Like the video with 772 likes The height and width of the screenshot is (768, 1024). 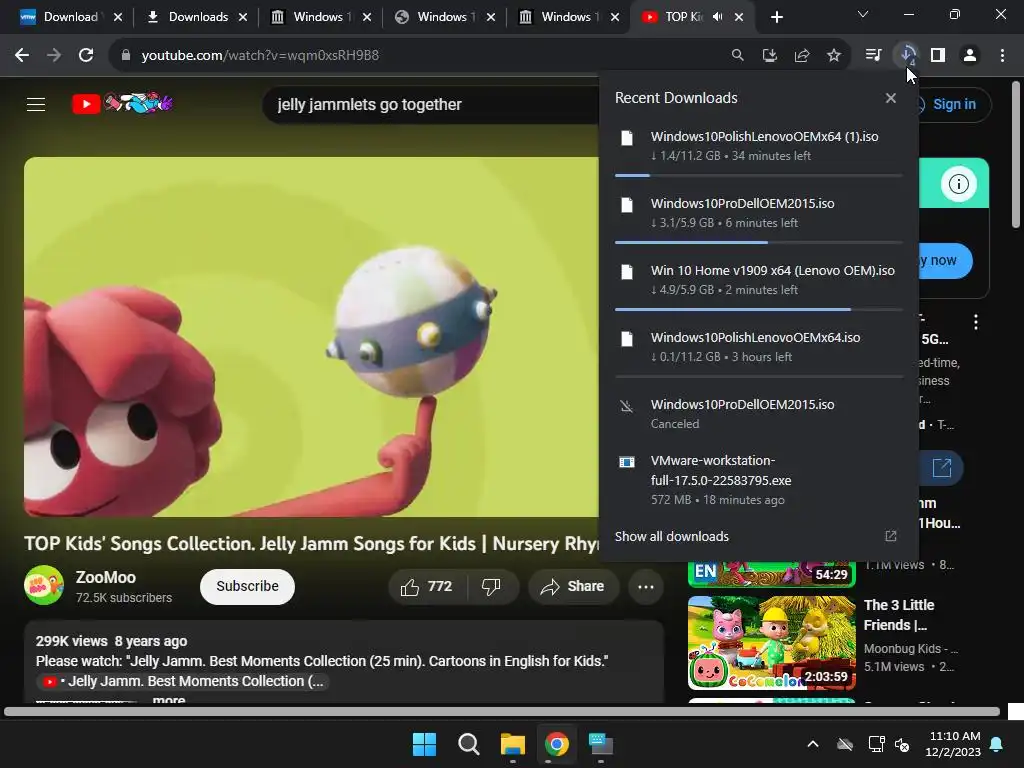[x=427, y=586]
